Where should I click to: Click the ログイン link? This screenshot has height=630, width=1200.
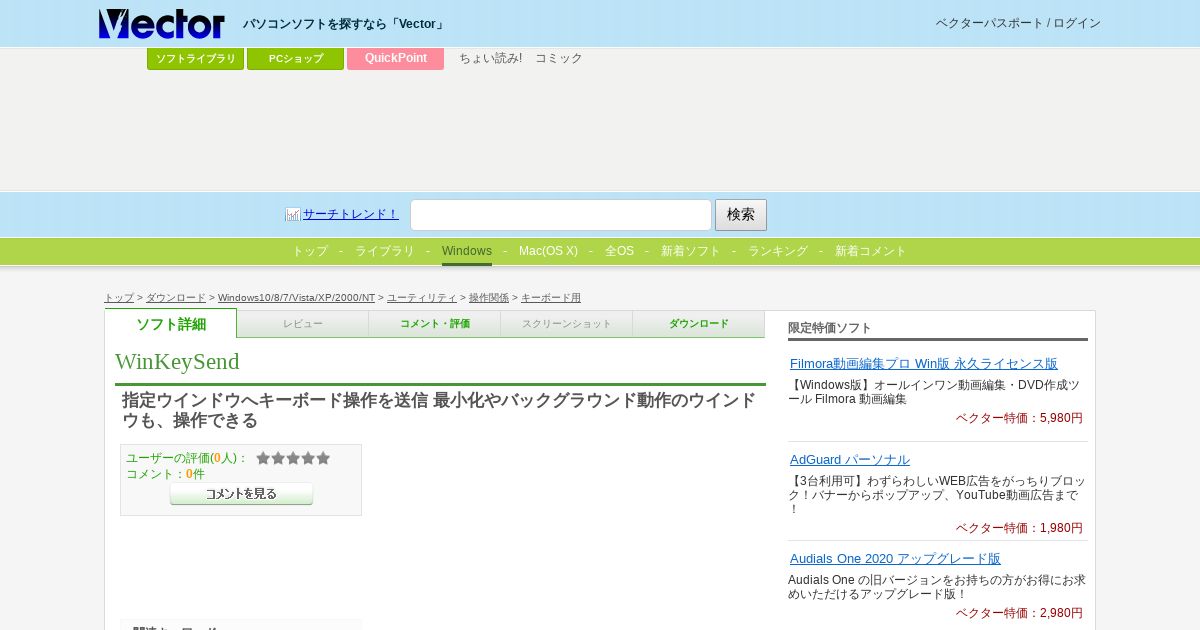[x=1077, y=23]
